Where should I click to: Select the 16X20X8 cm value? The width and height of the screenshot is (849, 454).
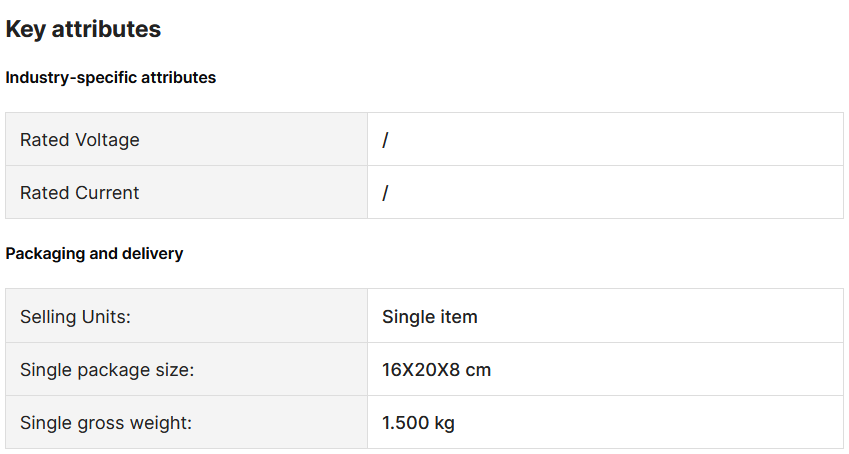tap(436, 370)
